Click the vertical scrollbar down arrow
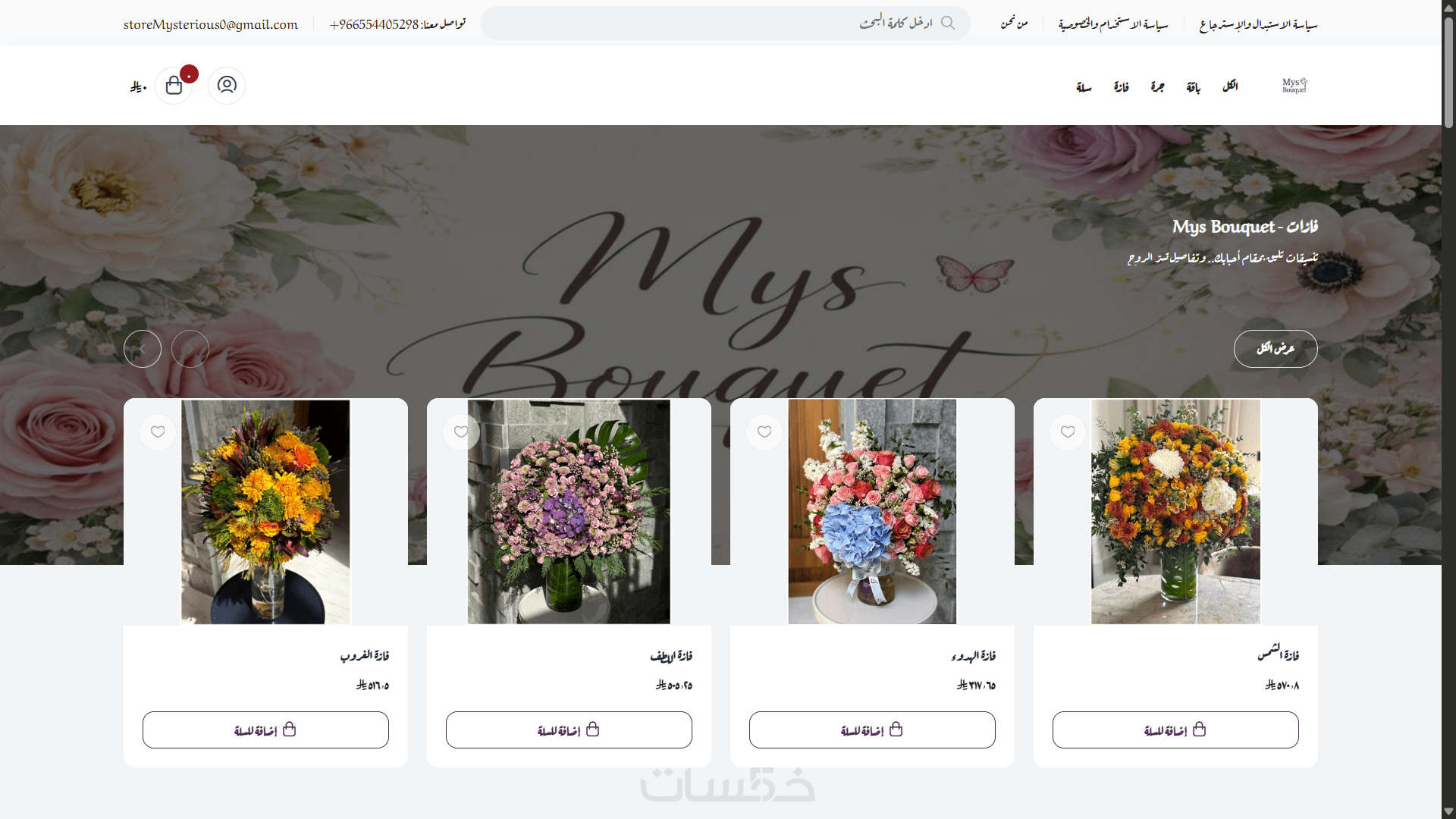Image resolution: width=1456 pixels, height=819 pixels. tap(1448, 811)
